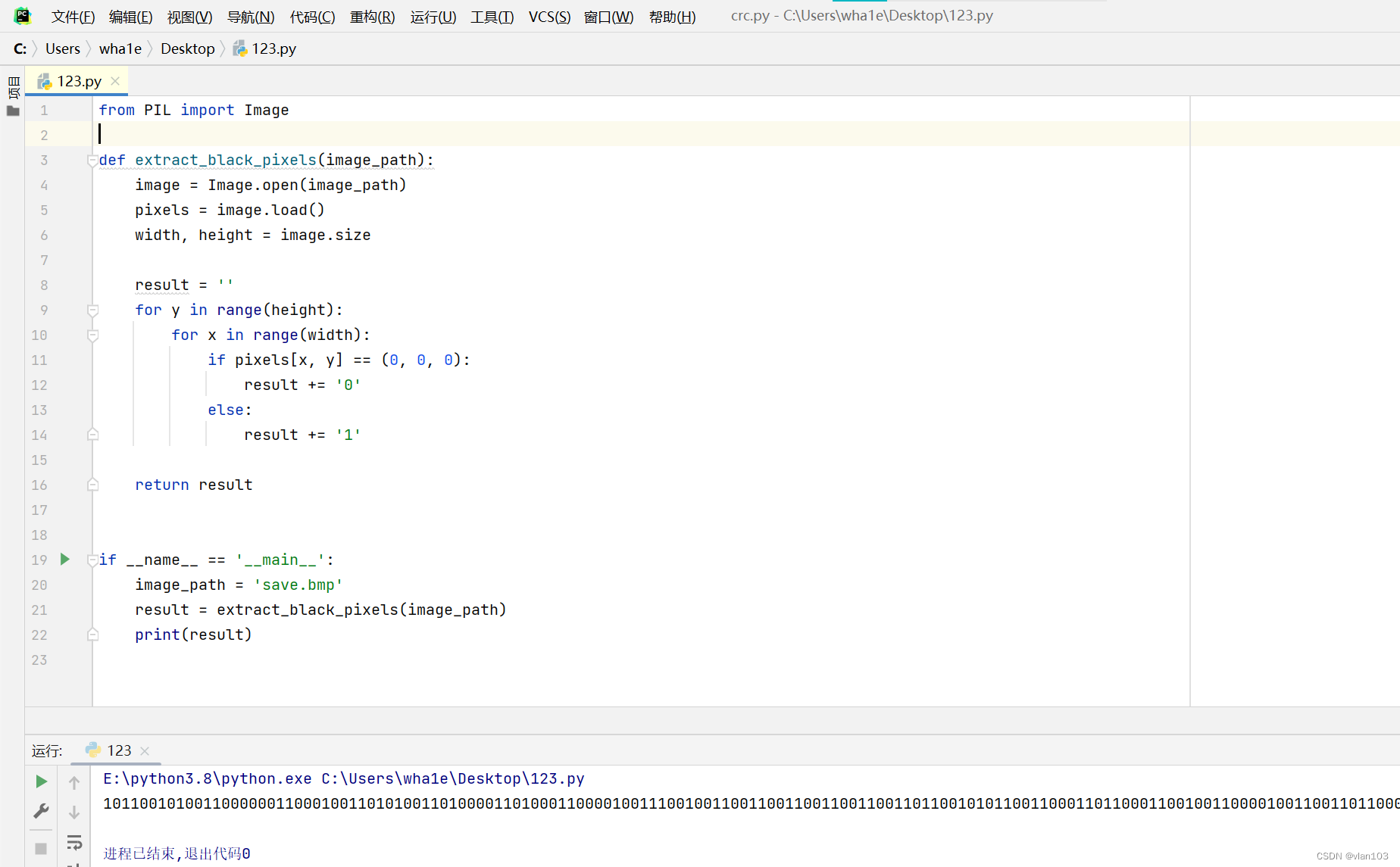Close the 123.py editor tab
The height and width of the screenshot is (867, 1400).
pyautogui.click(x=115, y=81)
